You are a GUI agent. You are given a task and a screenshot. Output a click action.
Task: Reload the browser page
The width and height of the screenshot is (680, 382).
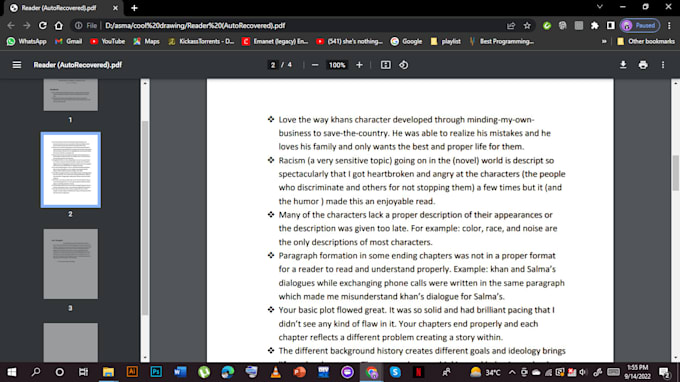click(x=42, y=26)
